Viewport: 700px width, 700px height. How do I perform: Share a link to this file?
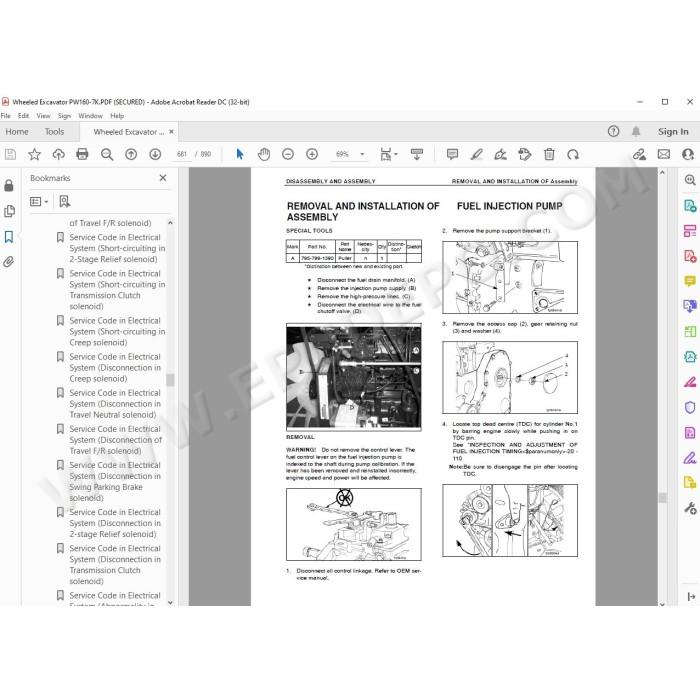[x=639, y=154]
